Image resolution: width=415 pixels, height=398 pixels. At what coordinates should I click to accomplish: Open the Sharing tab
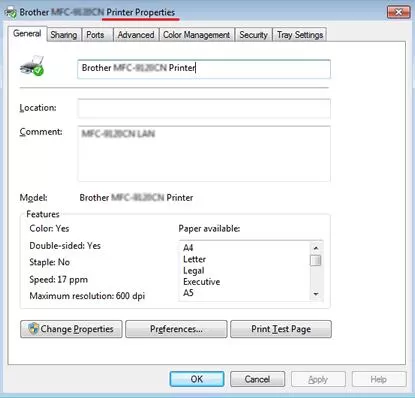click(64, 35)
